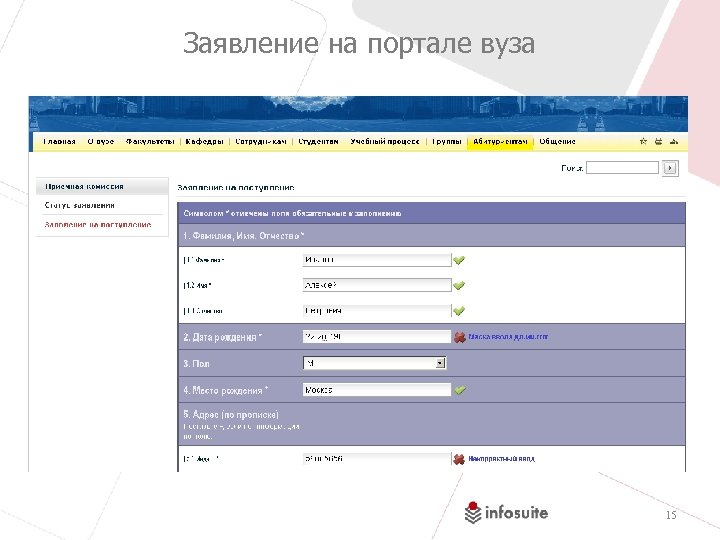Click Приемная комиссия sidebar heading
The height and width of the screenshot is (540, 720).
click(x=102, y=186)
